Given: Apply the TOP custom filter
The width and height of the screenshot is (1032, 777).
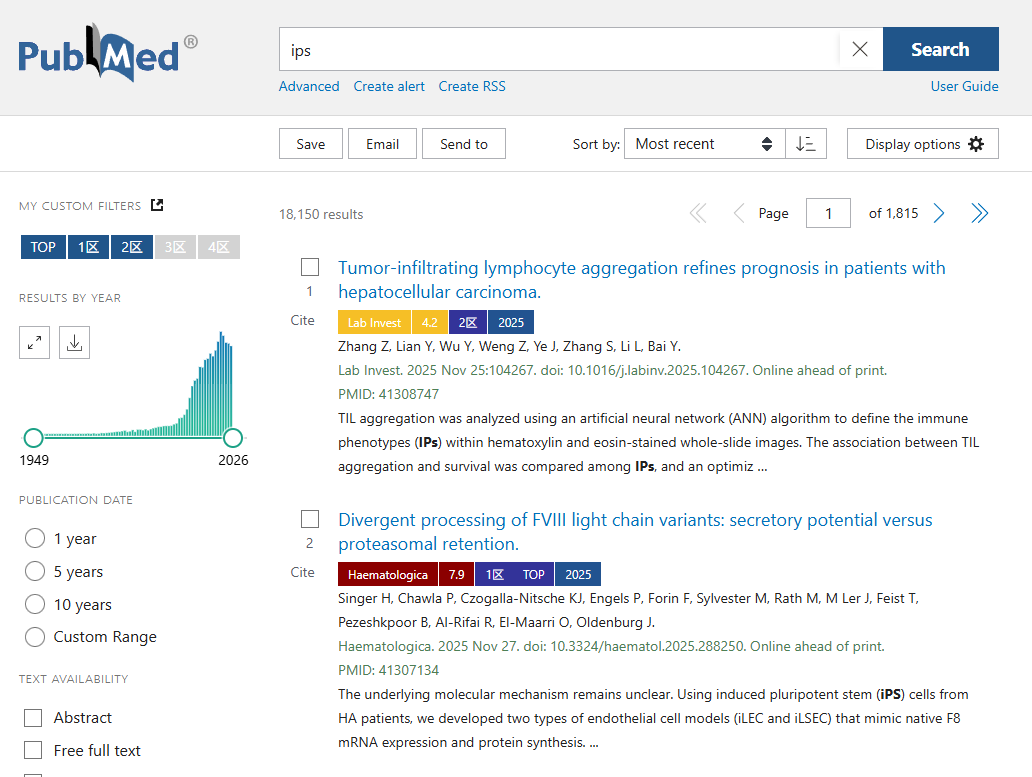Looking at the screenshot, I should (43, 247).
